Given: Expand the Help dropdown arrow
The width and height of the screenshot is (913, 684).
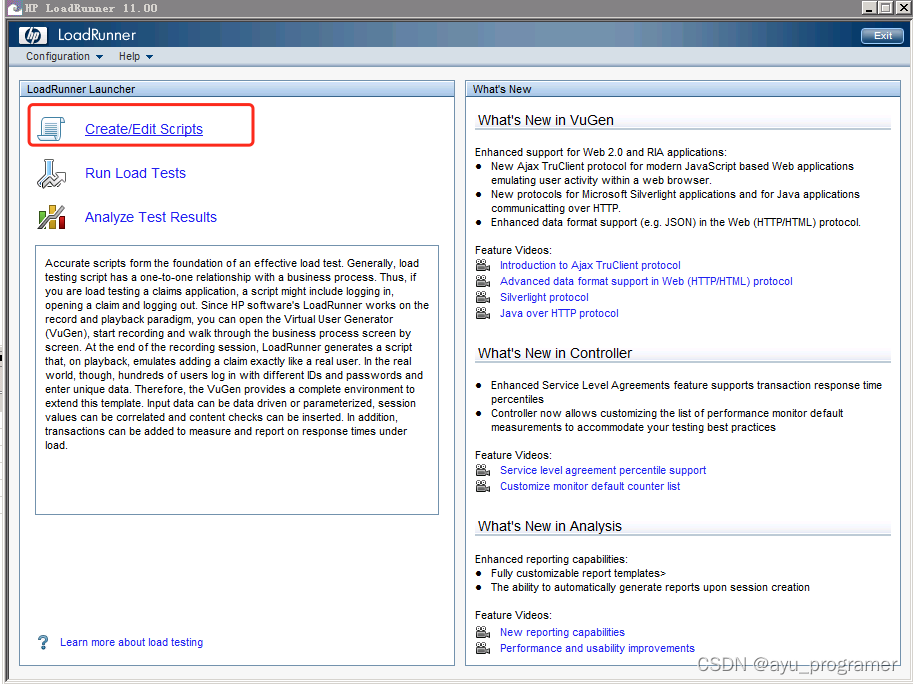Looking at the screenshot, I should [x=150, y=57].
